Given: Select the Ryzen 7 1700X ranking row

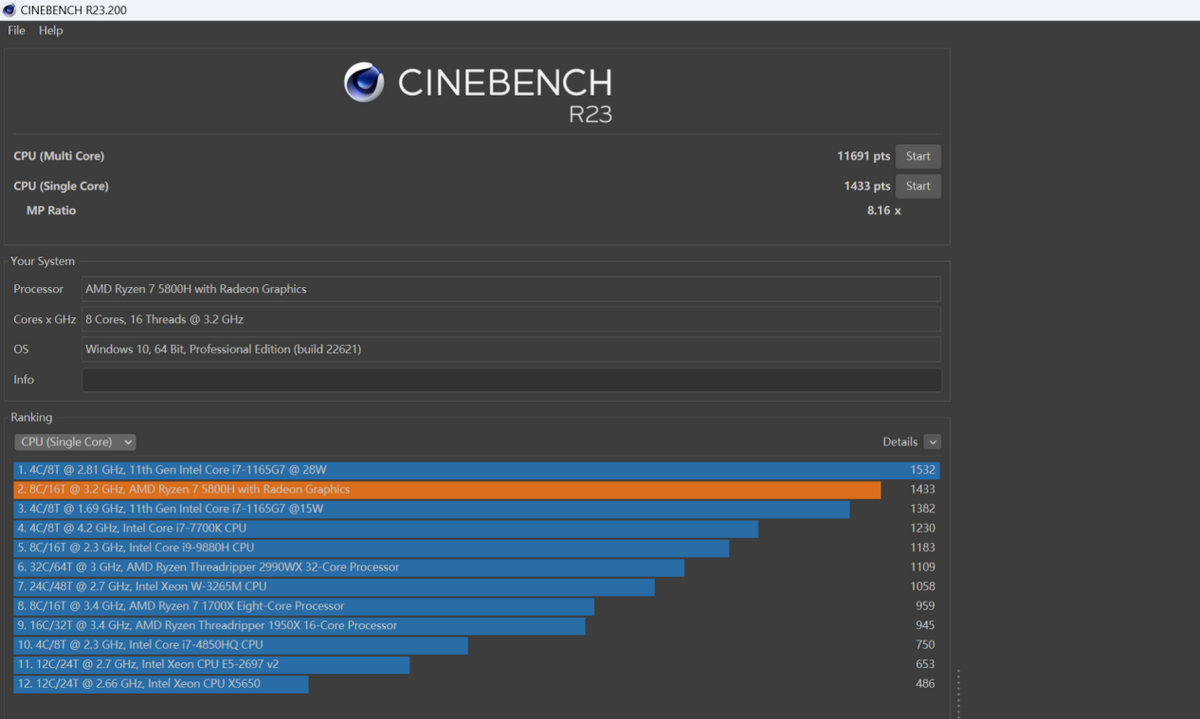Looking at the screenshot, I should pos(477,606).
